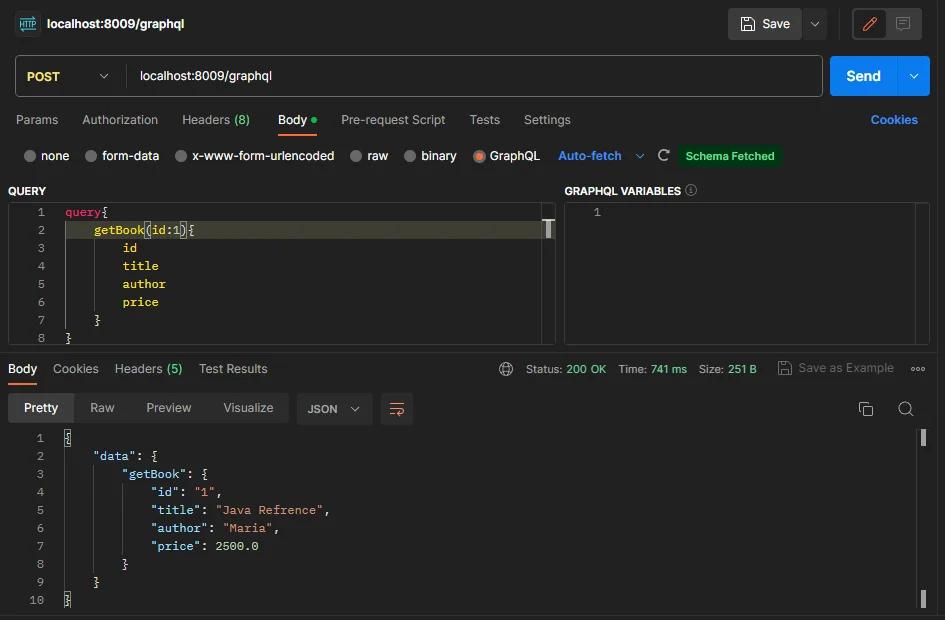Viewport: 945px width, 620px height.
Task: Toggle line wrap icon
Action: click(x=397, y=409)
